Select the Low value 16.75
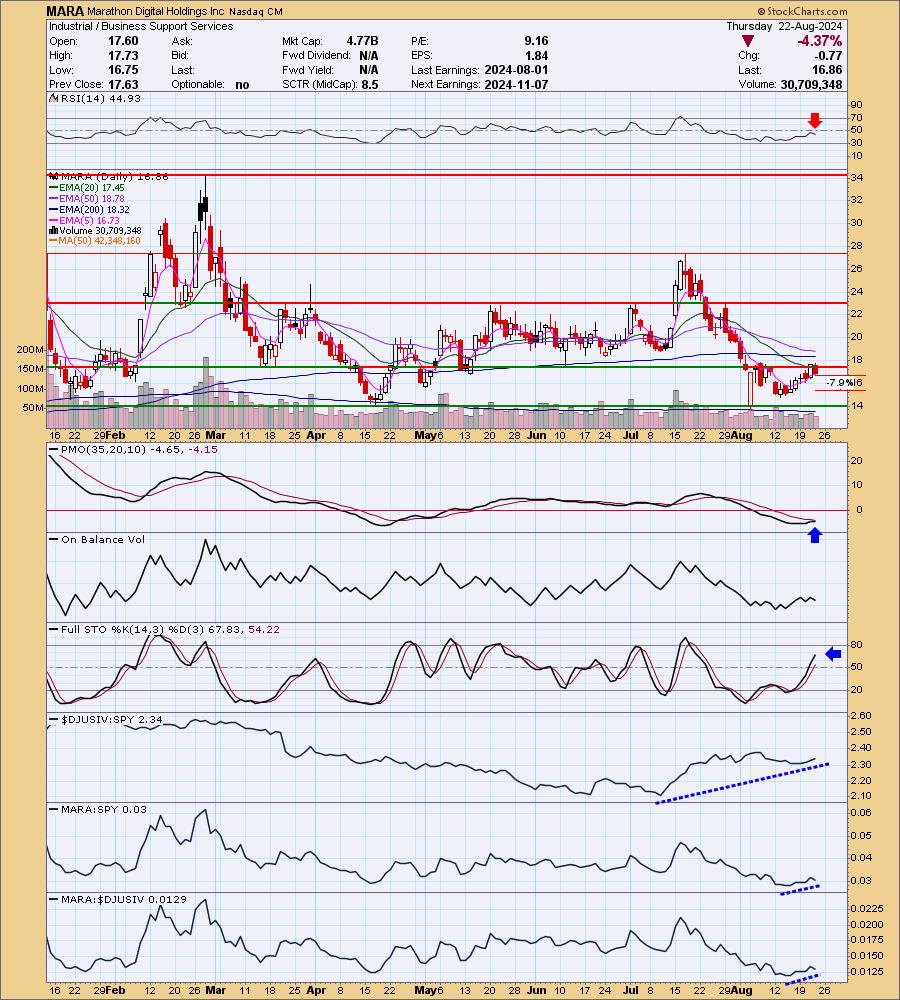900x1000 pixels. pyautogui.click(x=123, y=70)
